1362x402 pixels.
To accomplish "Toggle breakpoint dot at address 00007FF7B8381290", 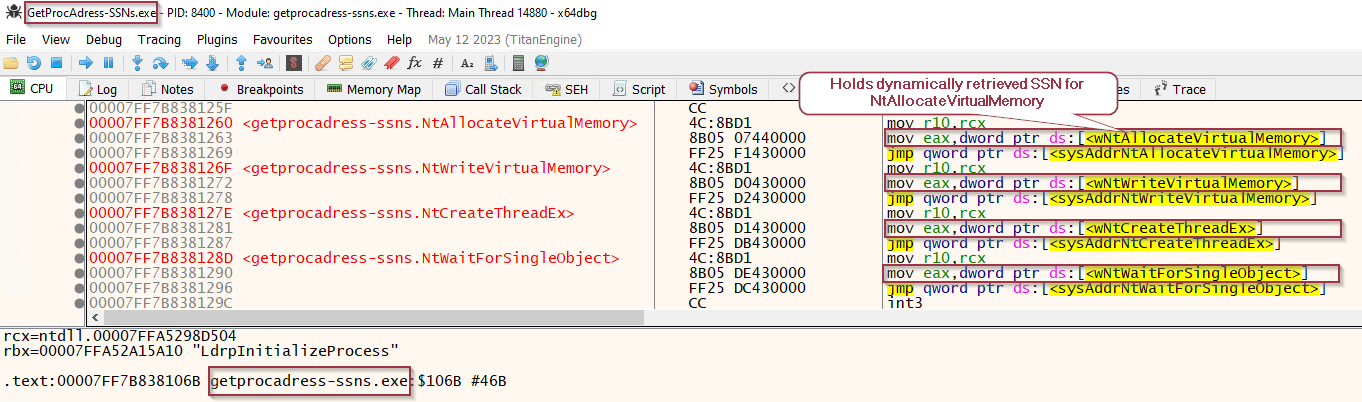I will [79, 273].
